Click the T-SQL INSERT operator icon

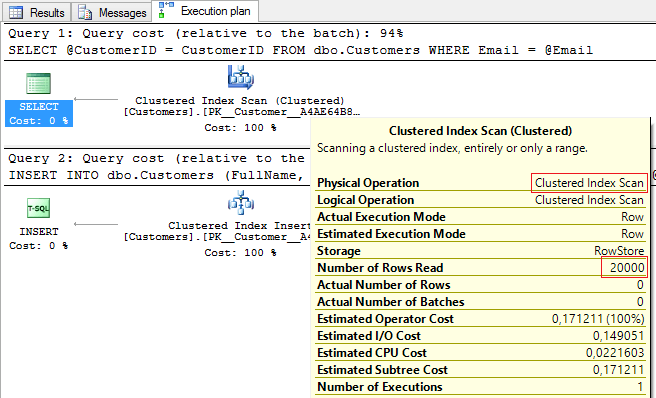coord(38,208)
